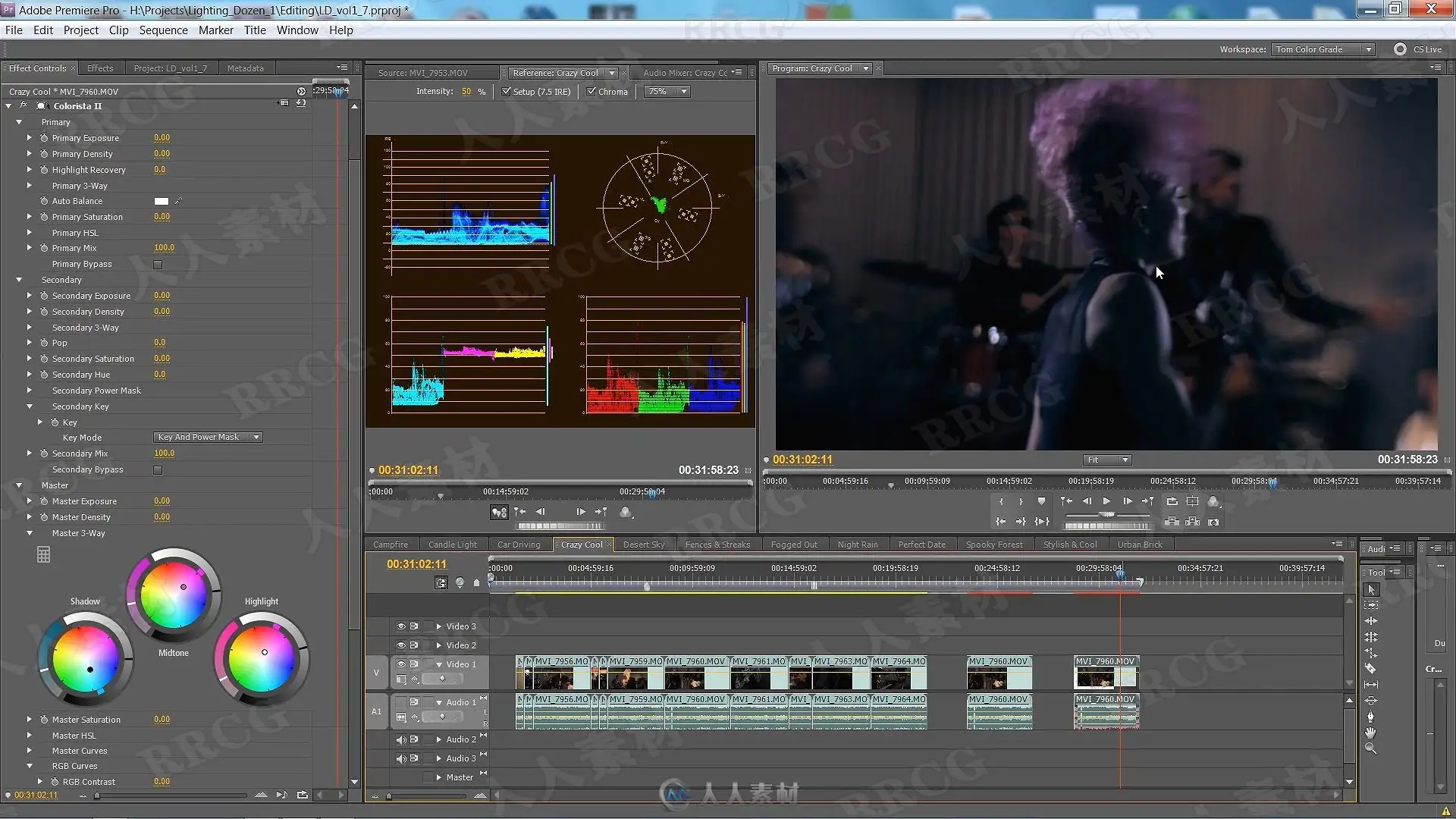Click the CS Live button

point(1418,49)
